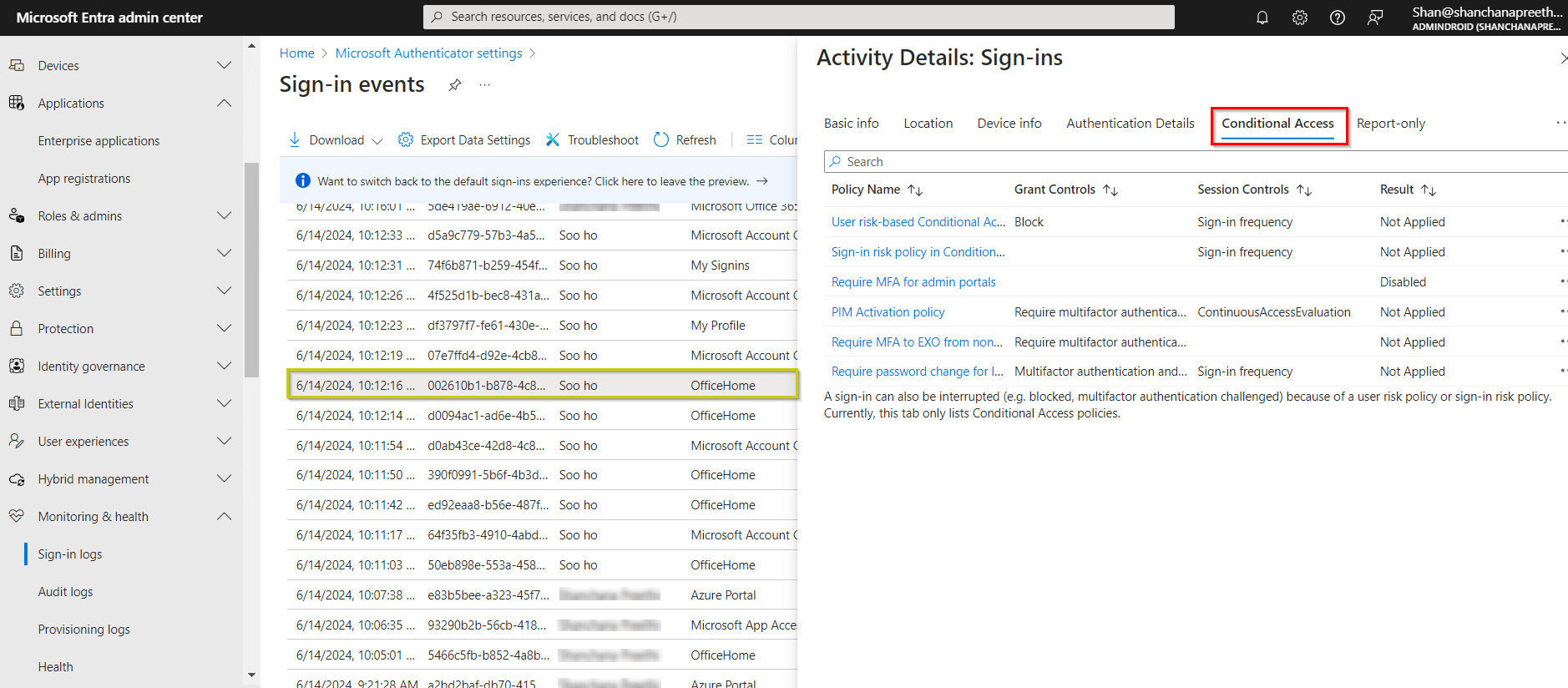
Task: Select the Conditional Access tab
Action: 1277,124
